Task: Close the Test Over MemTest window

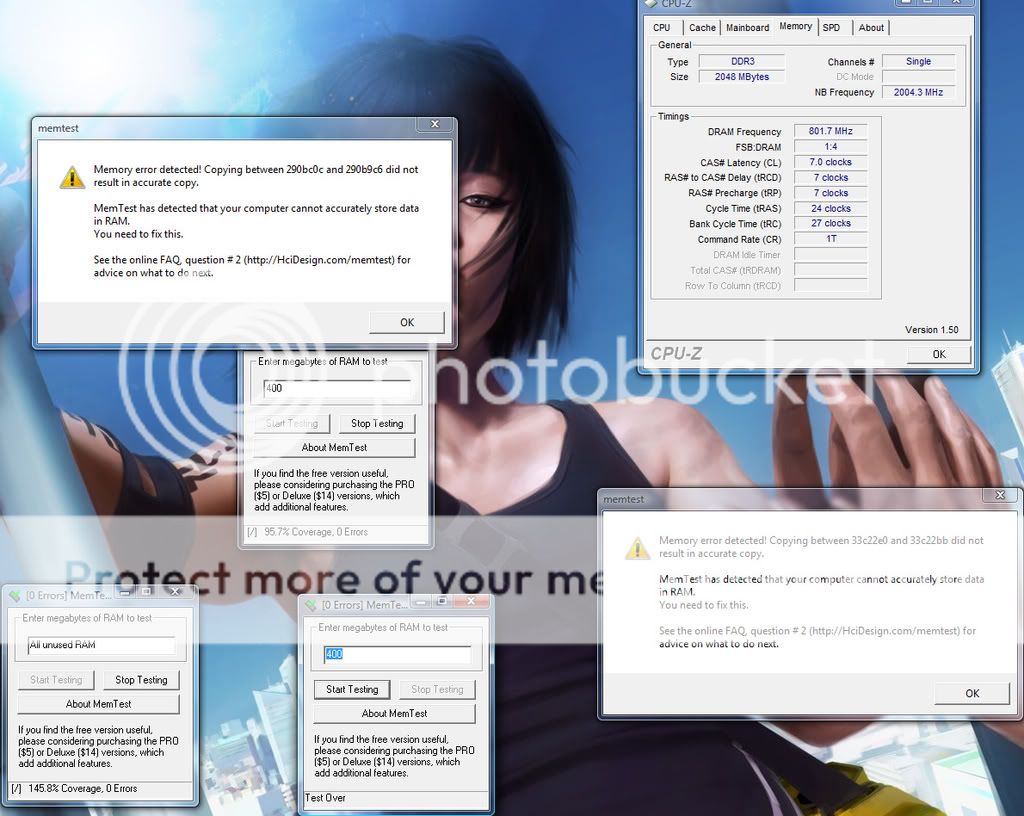Action: pyautogui.click(x=471, y=601)
